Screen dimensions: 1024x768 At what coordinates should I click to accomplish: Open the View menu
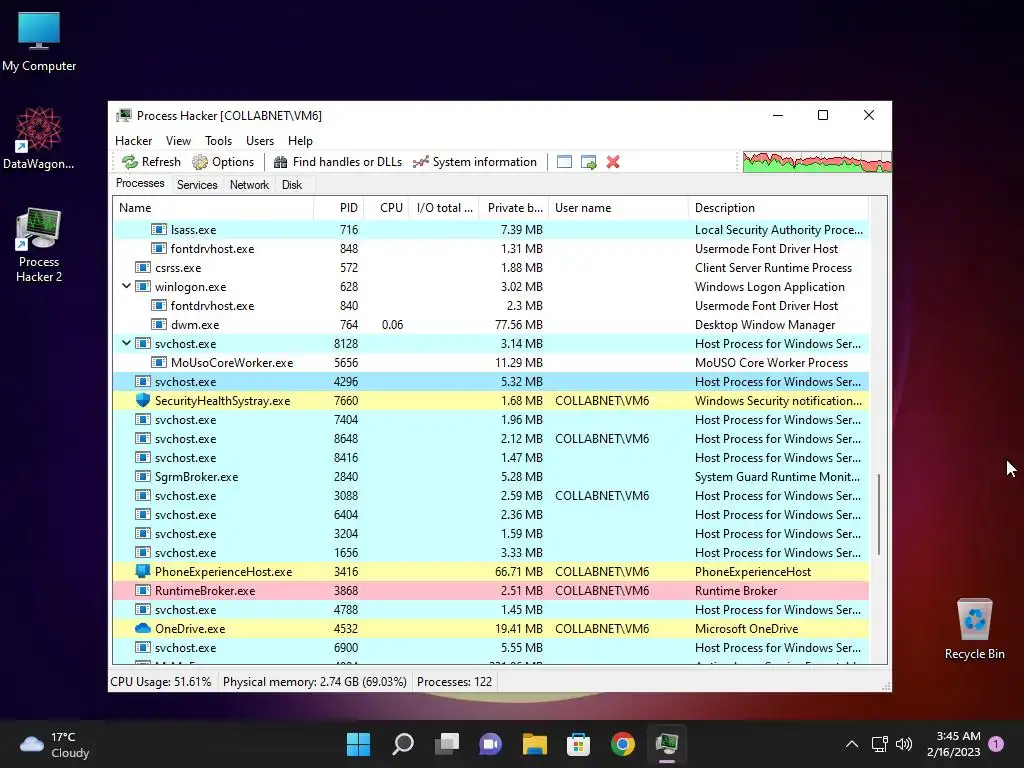click(x=178, y=140)
